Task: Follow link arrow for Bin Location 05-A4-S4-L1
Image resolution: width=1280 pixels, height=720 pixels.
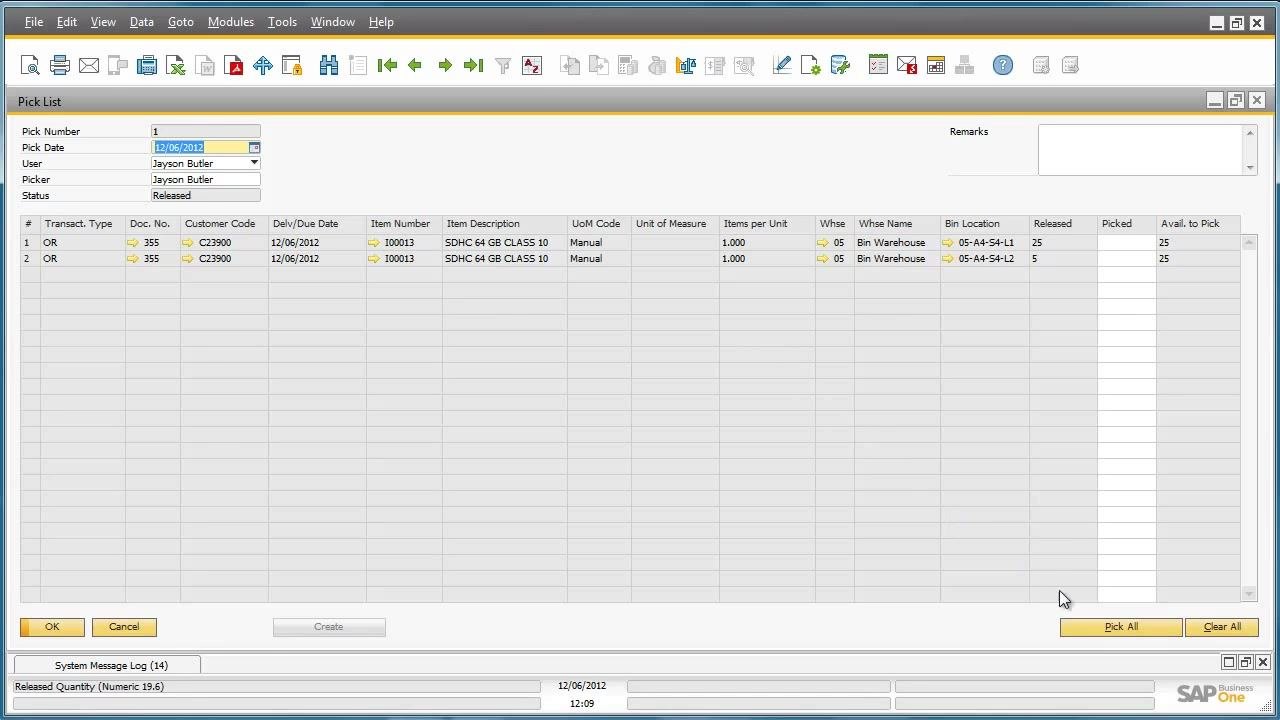Action: pos(948,243)
